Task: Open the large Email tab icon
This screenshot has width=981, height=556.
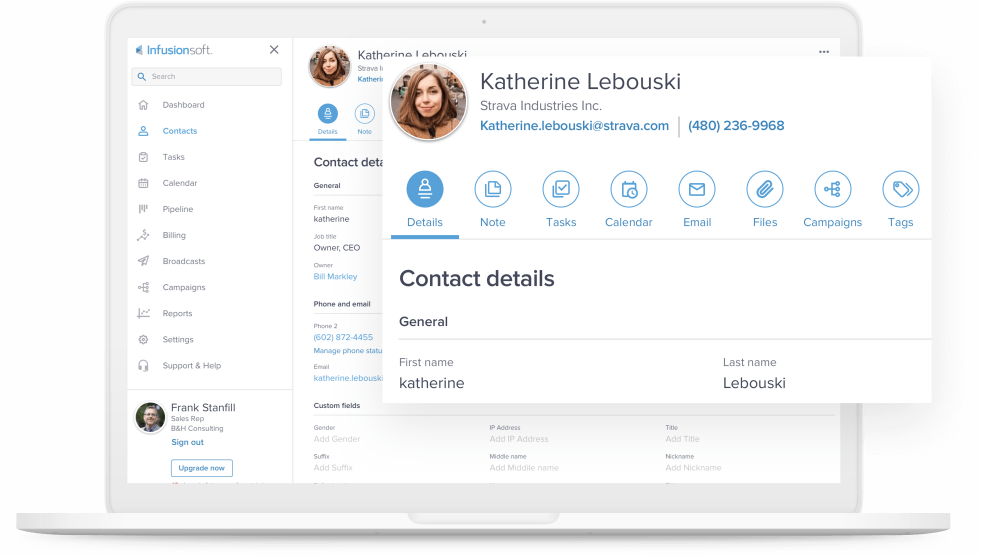Action: 697,189
